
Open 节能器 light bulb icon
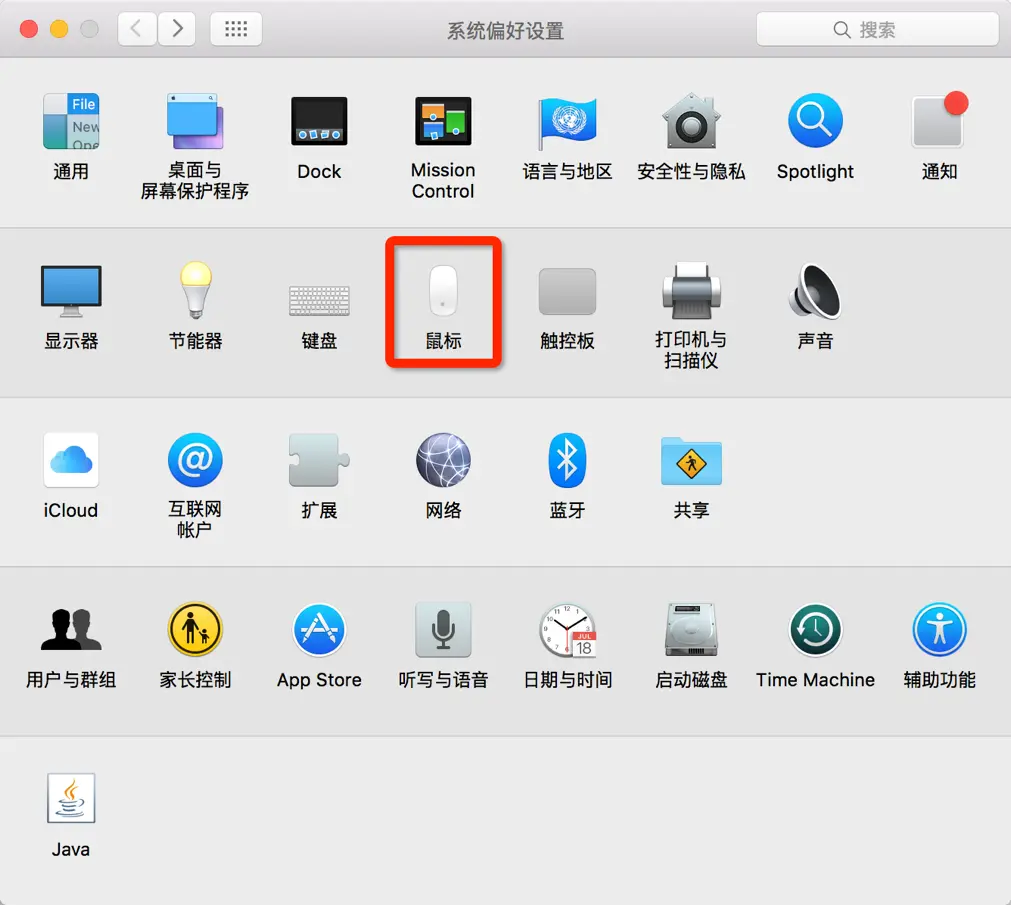(195, 290)
